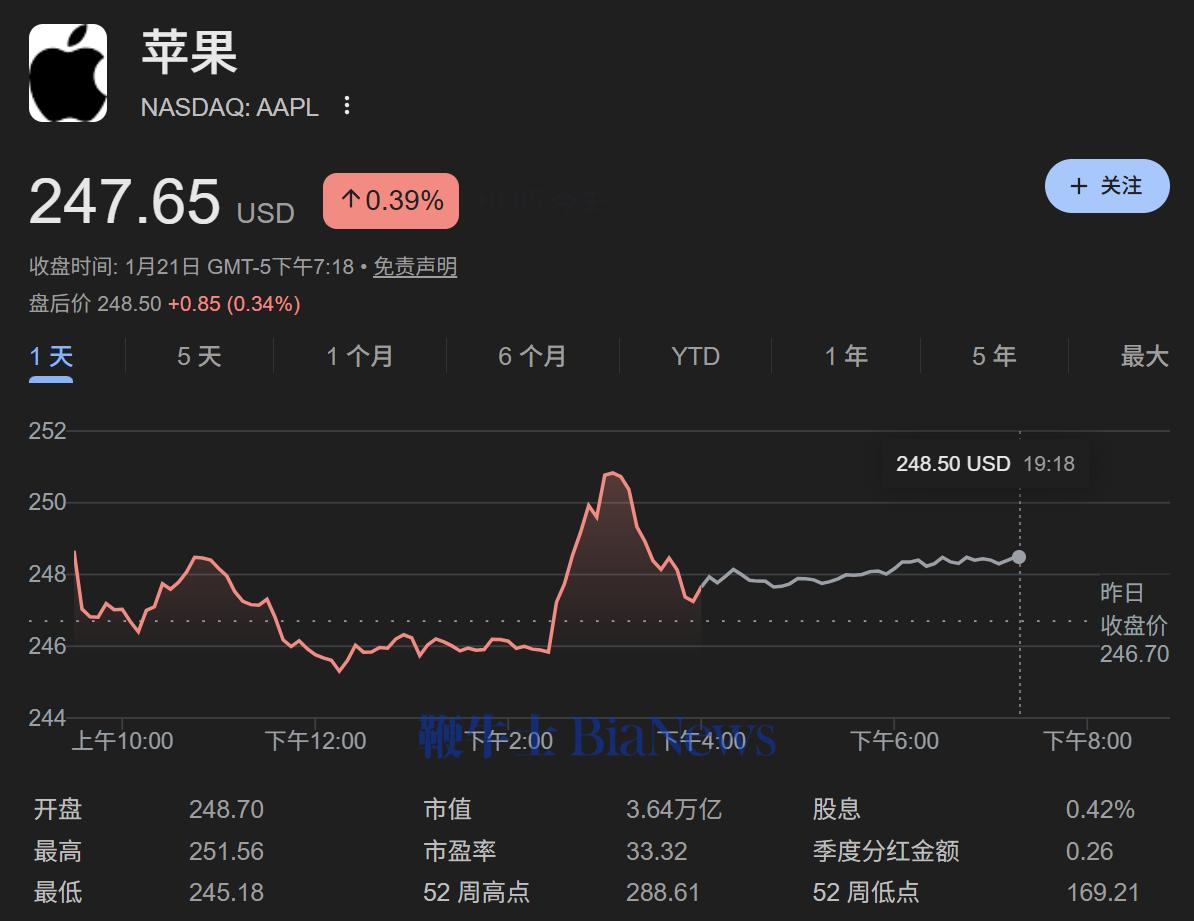Click the chart marker dot at 19:18
Viewport: 1194px width, 921px height.
(1019, 557)
